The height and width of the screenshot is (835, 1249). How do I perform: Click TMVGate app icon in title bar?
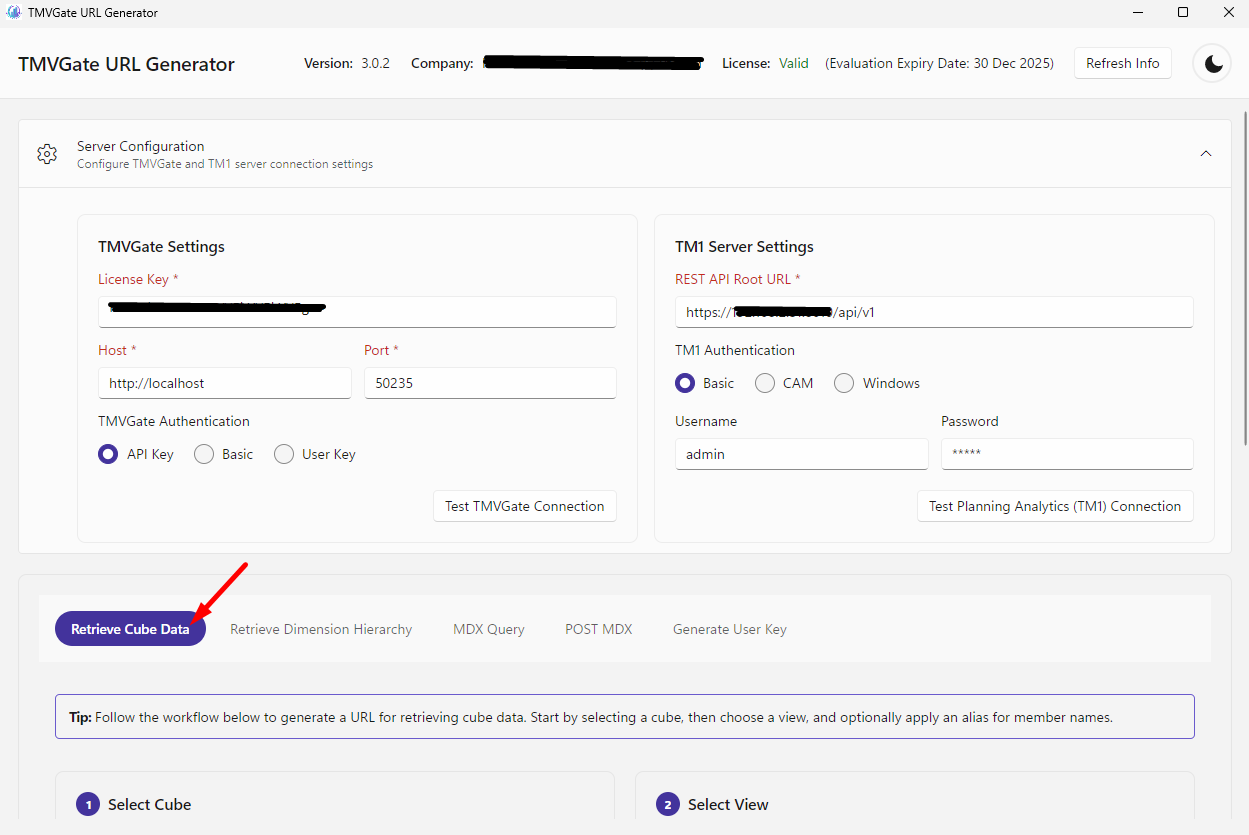coord(13,13)
